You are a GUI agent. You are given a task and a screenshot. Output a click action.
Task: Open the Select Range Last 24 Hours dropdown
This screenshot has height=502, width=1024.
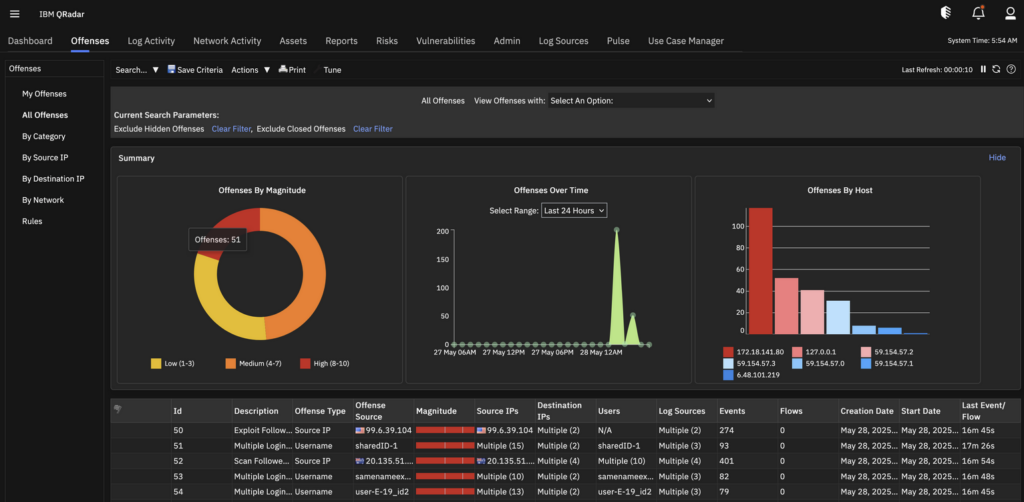pyautogui.click(x=574, y=210)
